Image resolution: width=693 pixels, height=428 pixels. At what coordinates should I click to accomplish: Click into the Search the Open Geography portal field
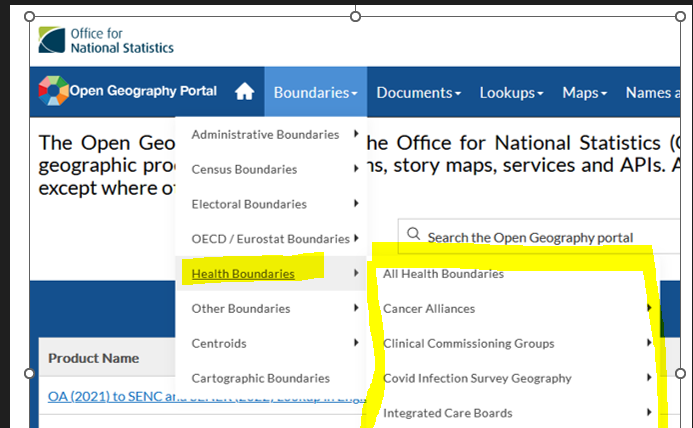coord(540,237)
